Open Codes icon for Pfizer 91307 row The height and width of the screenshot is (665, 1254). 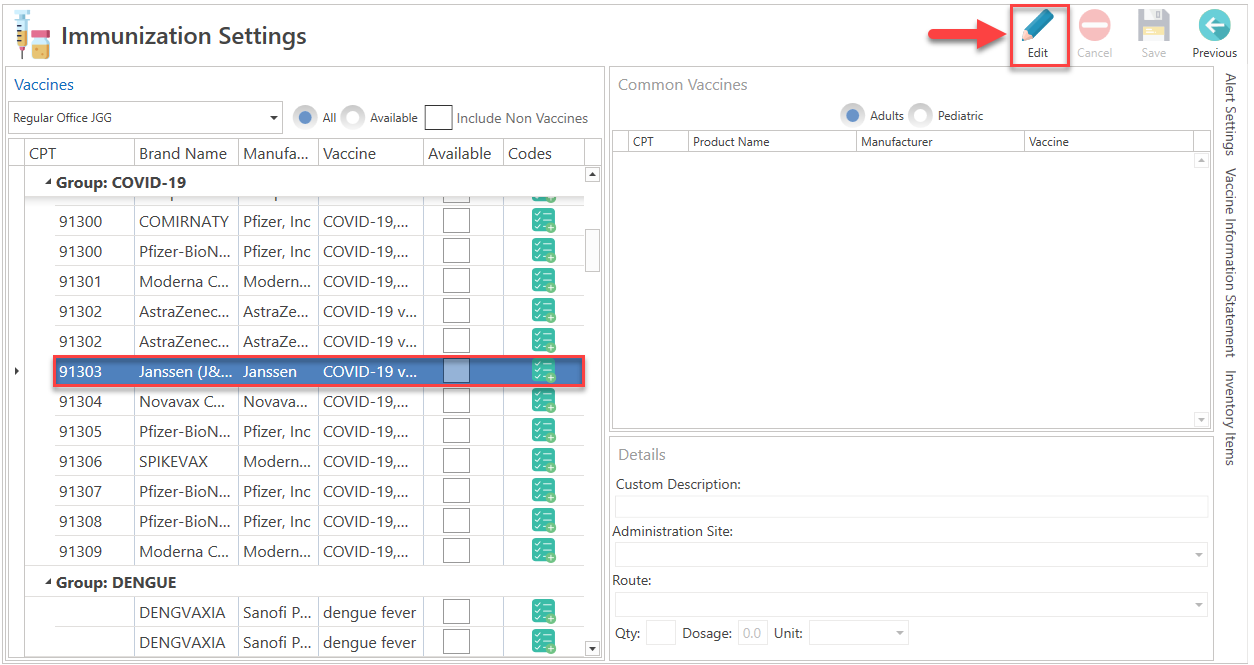pos(543,491)
